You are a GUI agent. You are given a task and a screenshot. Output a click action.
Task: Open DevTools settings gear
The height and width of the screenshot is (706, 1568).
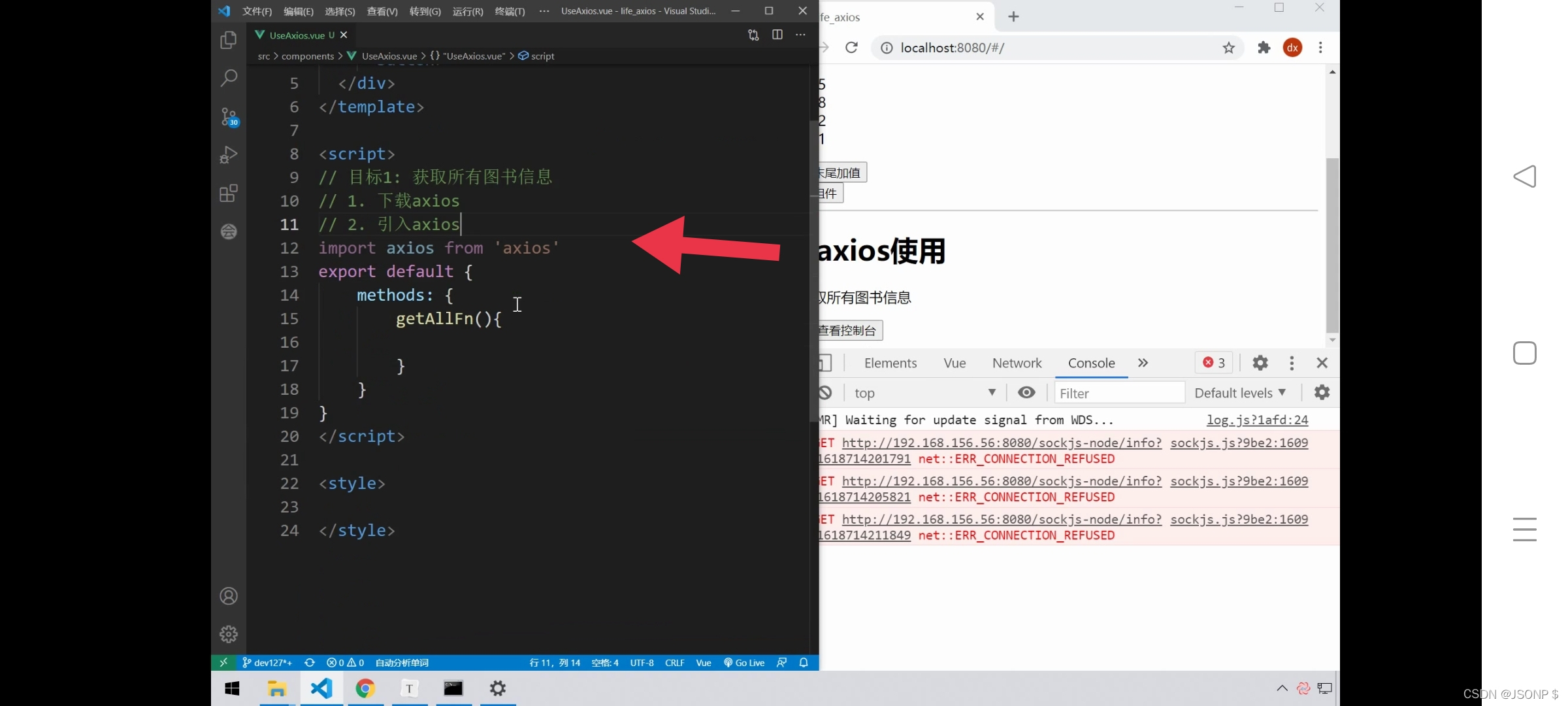[x=1260, y=363]
